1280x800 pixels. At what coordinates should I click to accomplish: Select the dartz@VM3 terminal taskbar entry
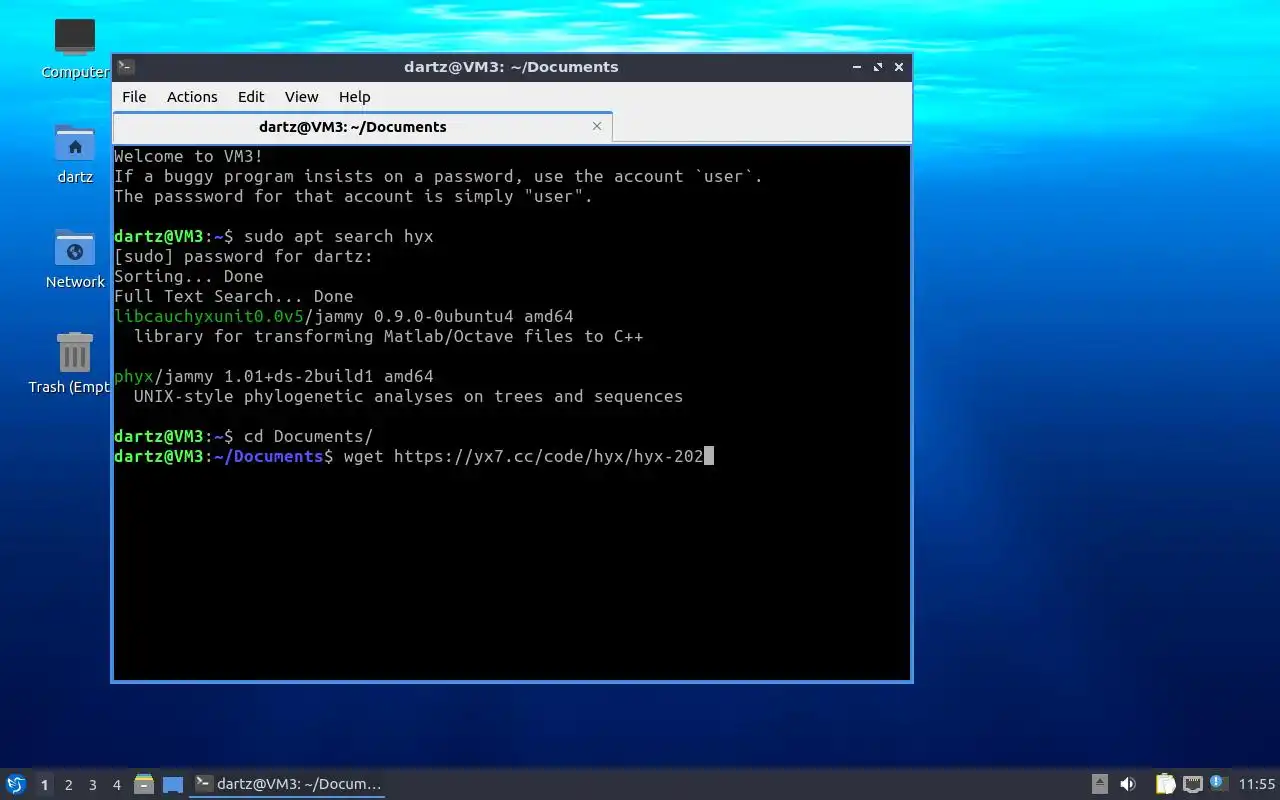point(288,784)
